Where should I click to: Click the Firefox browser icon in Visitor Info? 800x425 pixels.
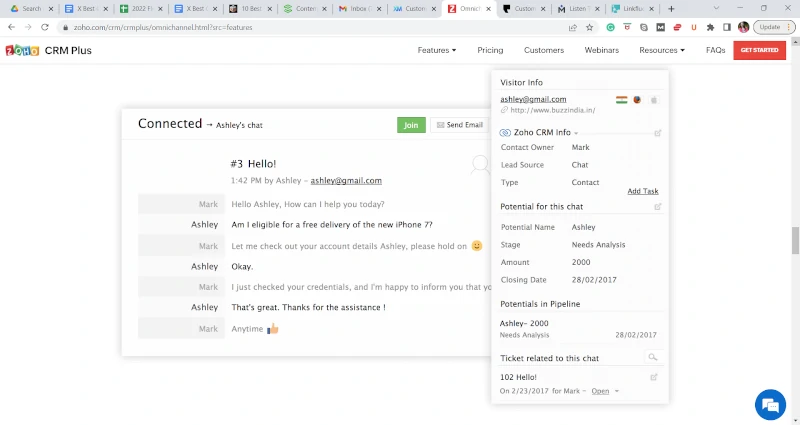pos(637,100)
